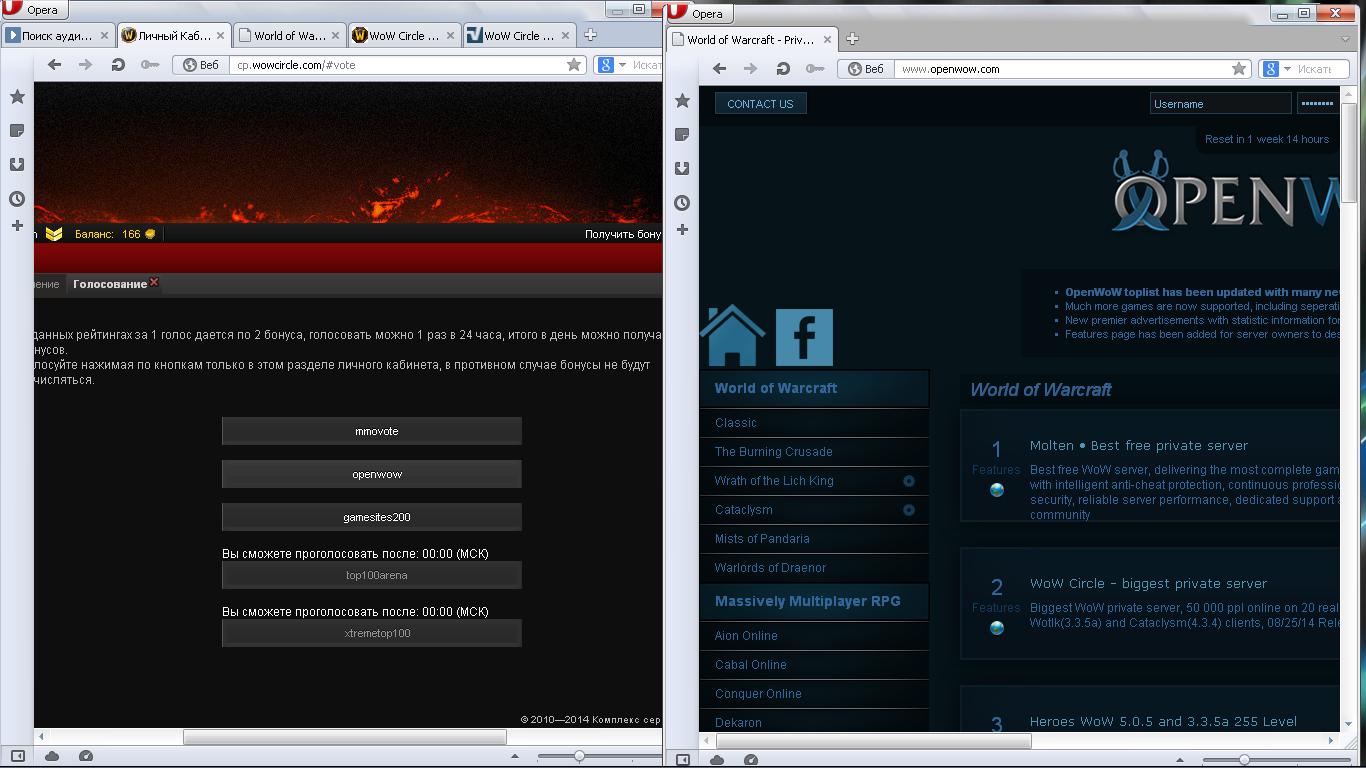Select World of Warcraft - Priv... tab in right window
This screenshot has width=1366, height=768.
point(752,39)
